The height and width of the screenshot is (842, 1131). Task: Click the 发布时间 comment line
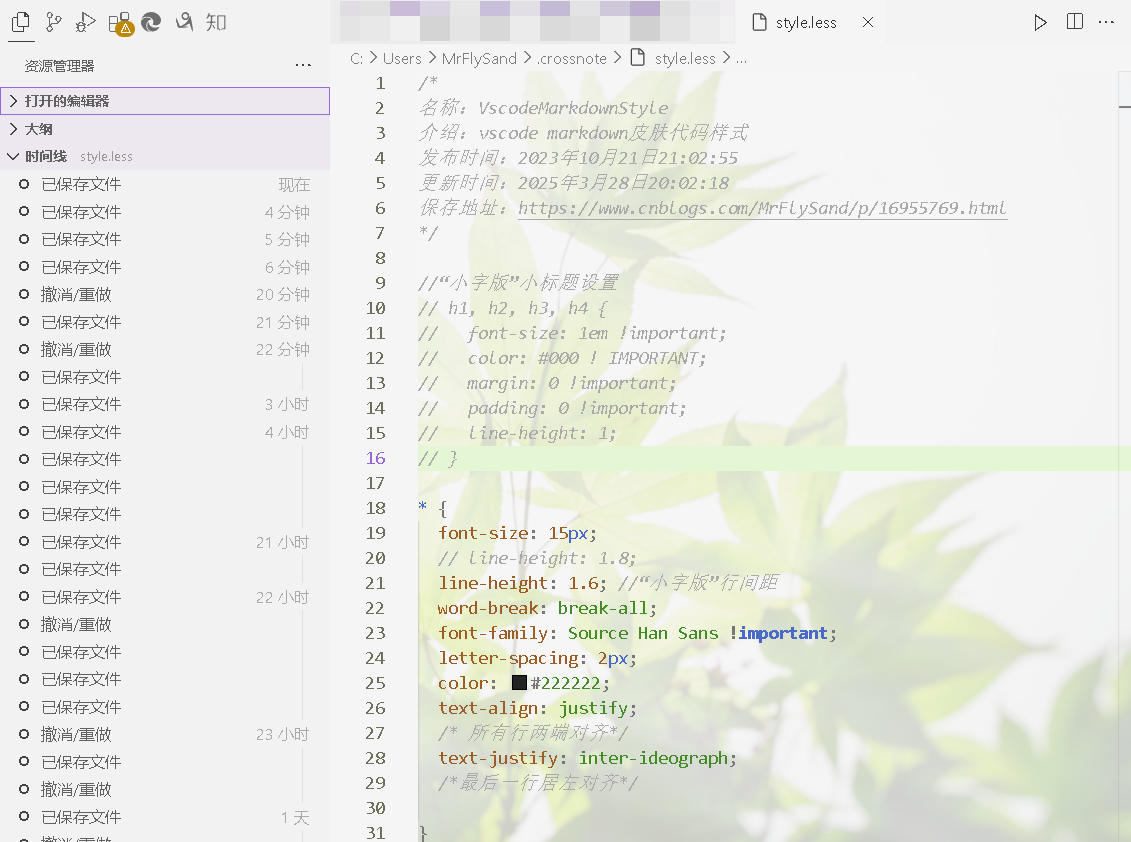tap(578, 158)
